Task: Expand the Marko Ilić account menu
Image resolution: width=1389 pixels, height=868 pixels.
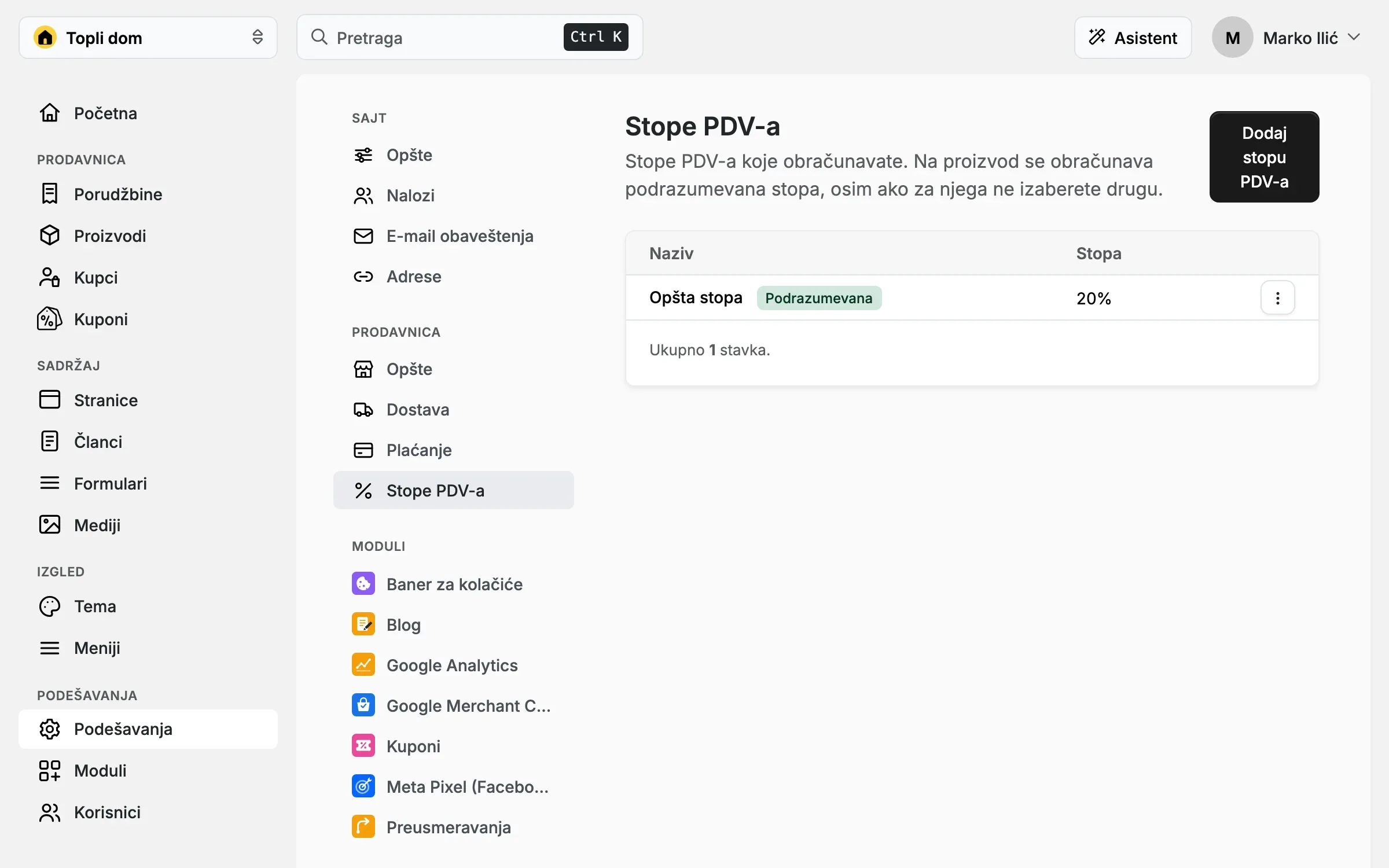Action: 1287,38
